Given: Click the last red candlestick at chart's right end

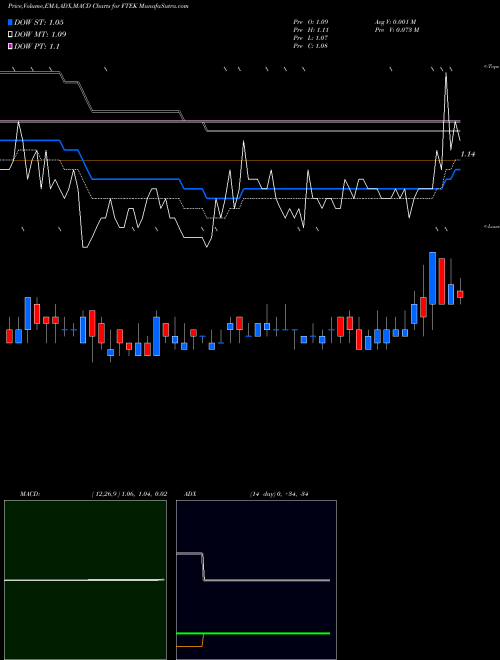Looking at the screenshot, I should [460, 294].
